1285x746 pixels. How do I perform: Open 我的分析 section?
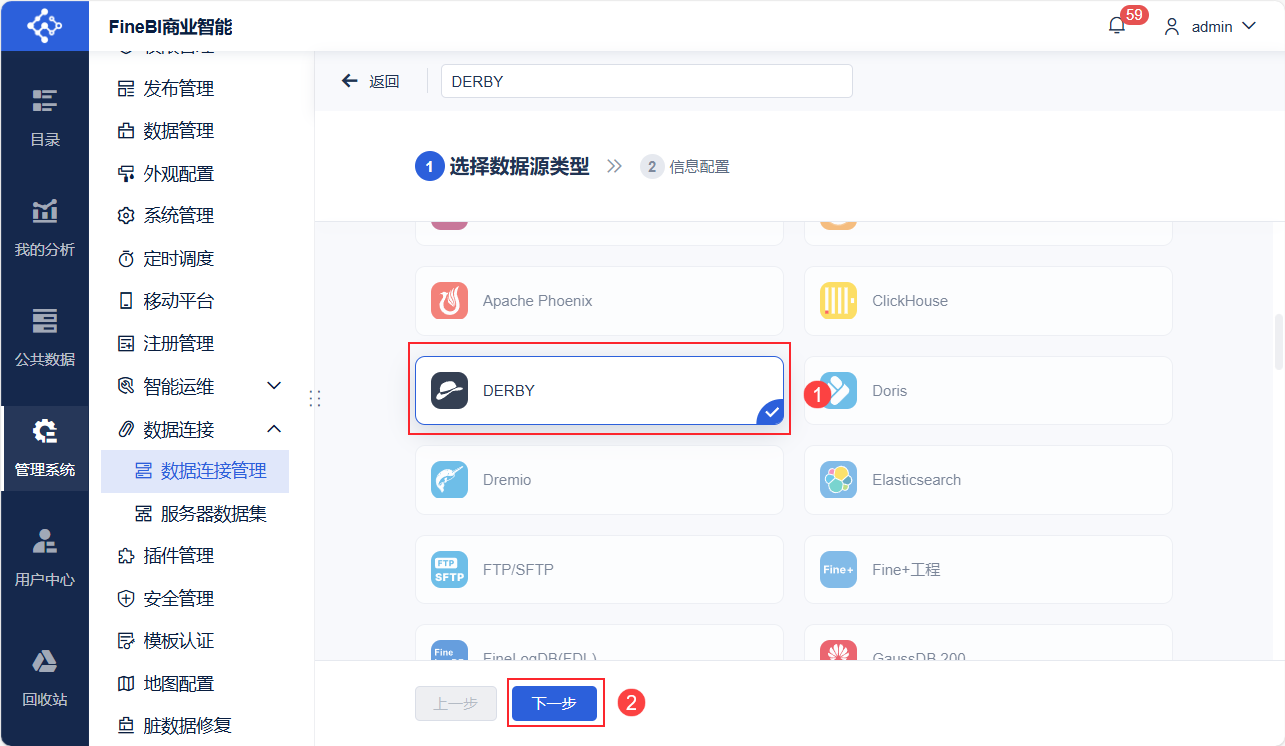tap(44, 228)
